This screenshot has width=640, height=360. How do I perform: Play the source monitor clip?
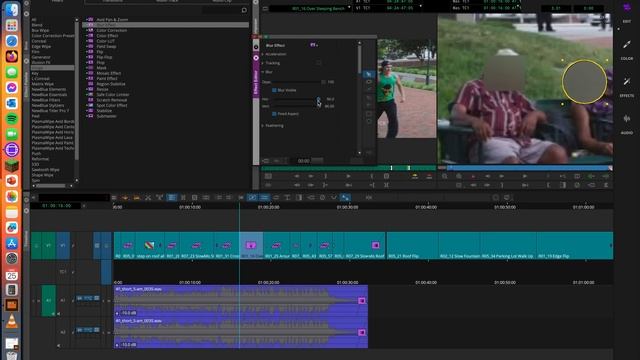348,176
